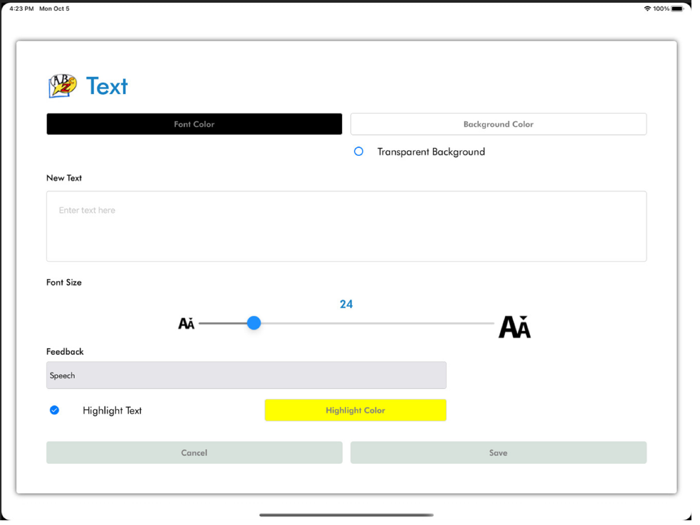
Task: Click the Cancel button
Action: pyautogui.click(x=194, y=453)
